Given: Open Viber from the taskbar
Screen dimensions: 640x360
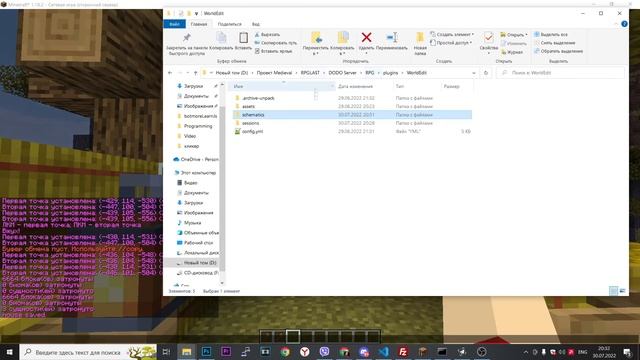Looking at the screenshot, I should [324, 352].
